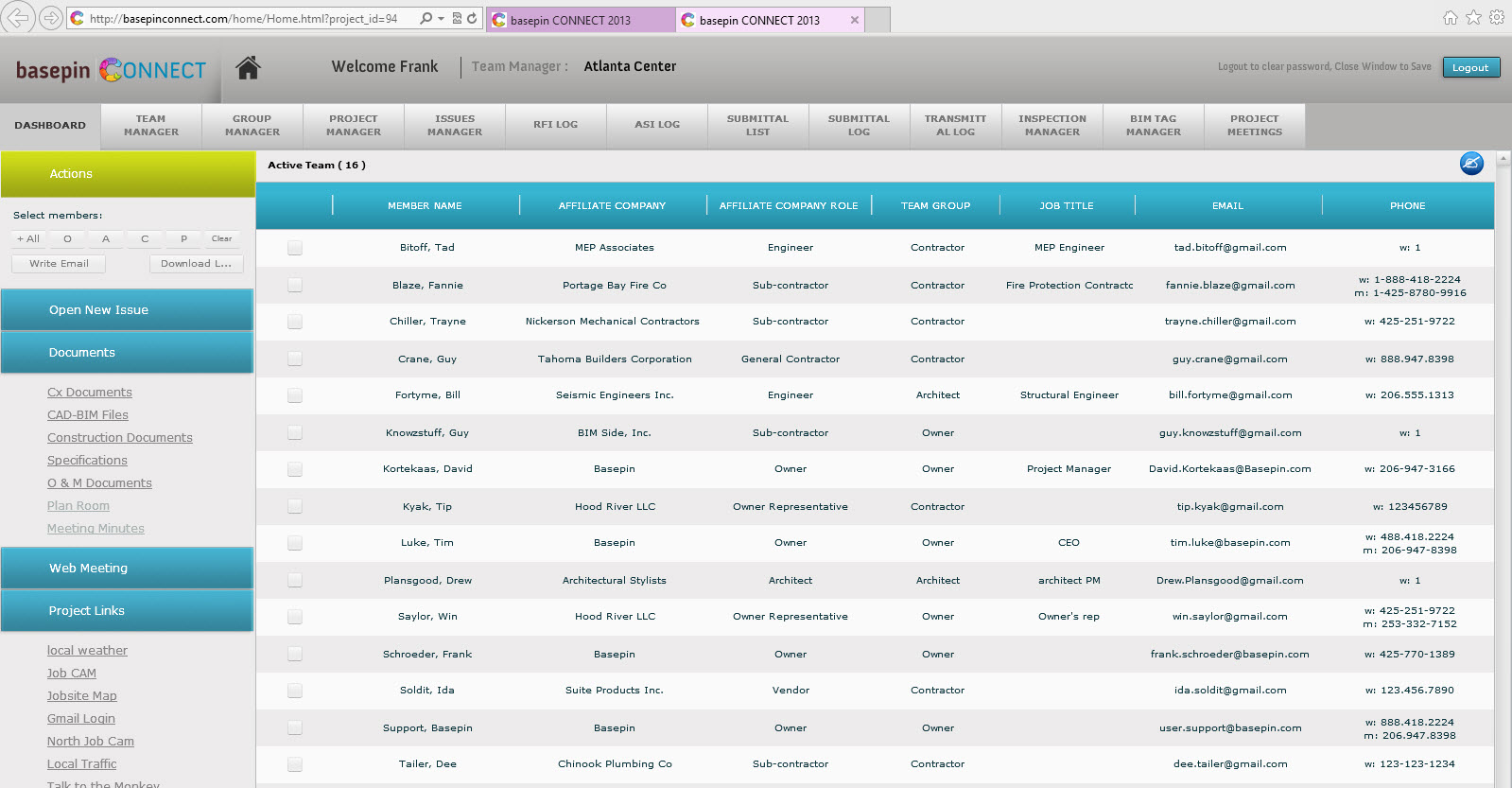Screen dimensions: 1512x788
Task: Select the Knowzstuff, Guy checkbox
Action: point(295,432)
